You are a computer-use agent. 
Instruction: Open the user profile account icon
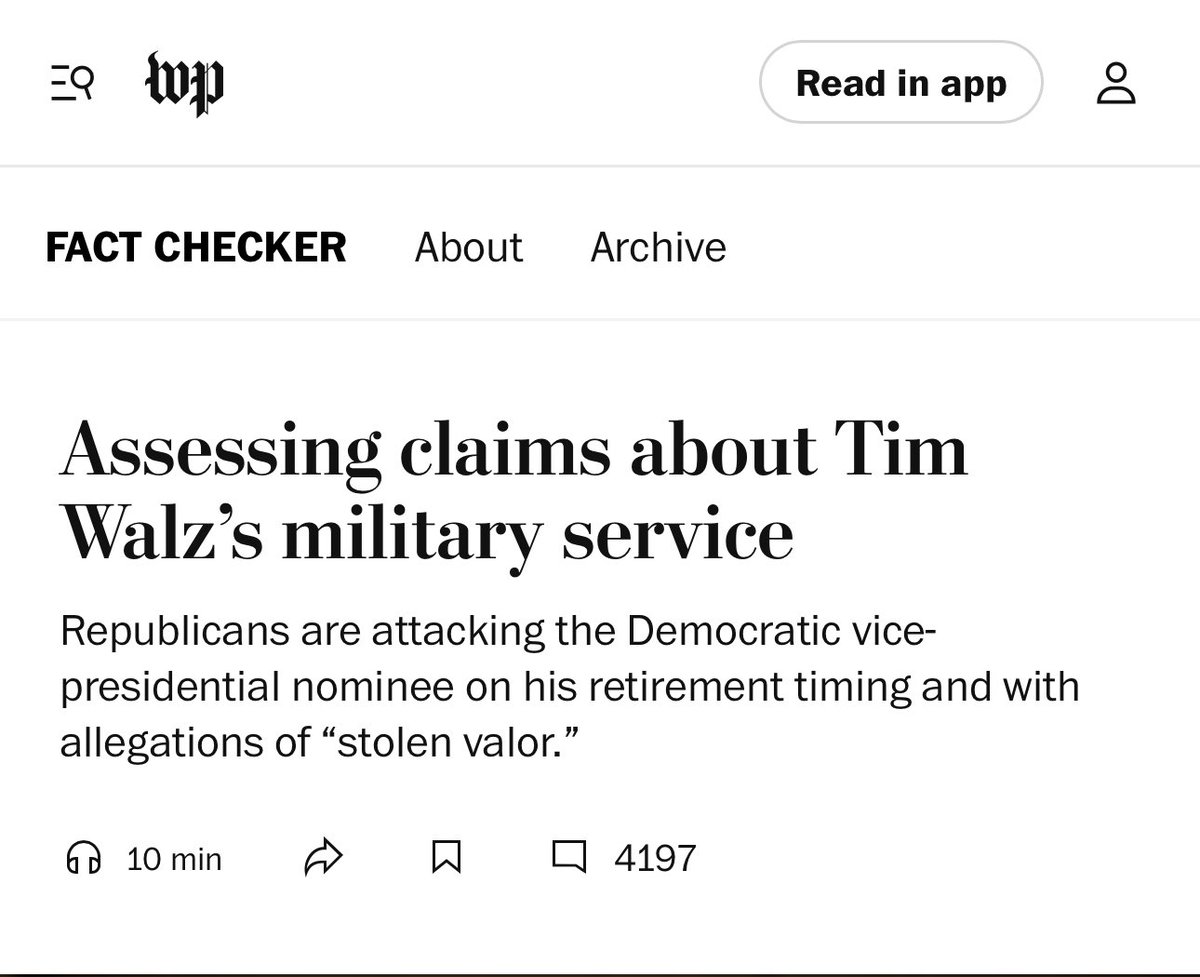pos(1116,84)
